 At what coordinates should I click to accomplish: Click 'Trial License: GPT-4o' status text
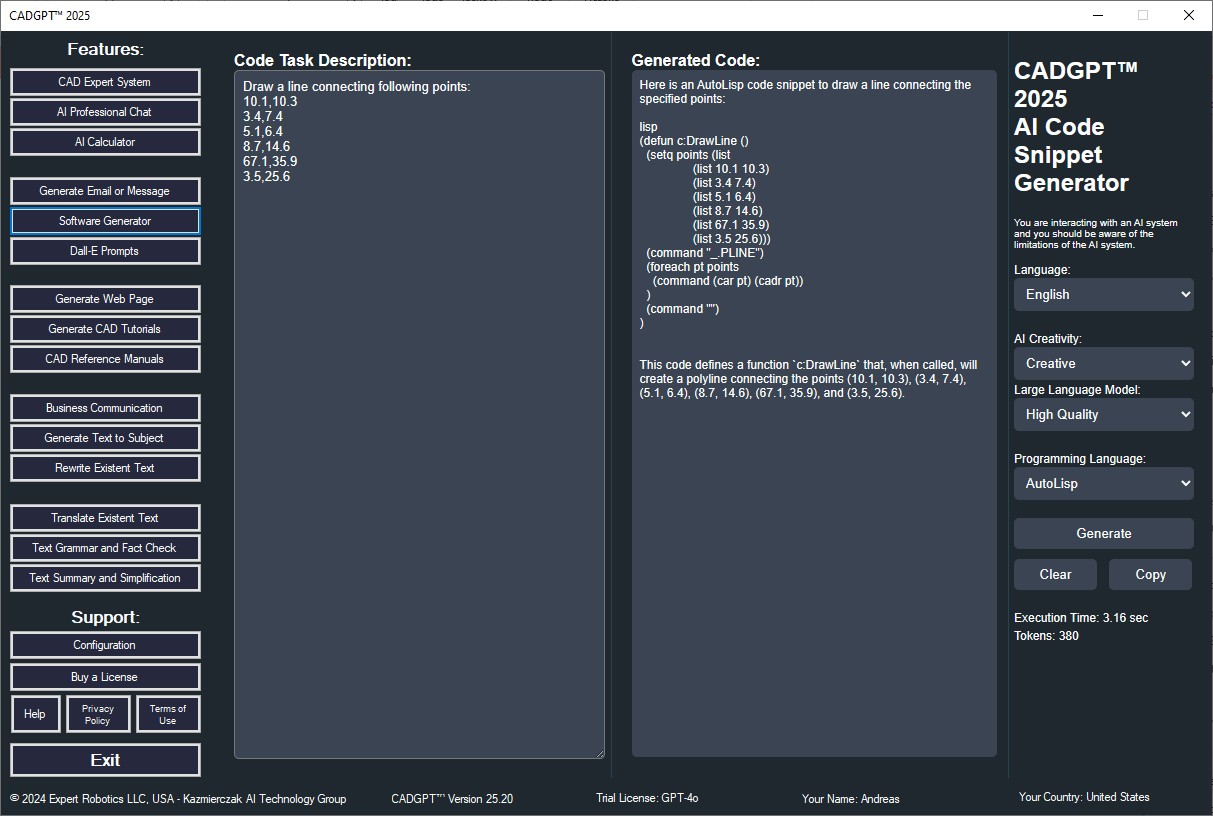pos(647,798)
